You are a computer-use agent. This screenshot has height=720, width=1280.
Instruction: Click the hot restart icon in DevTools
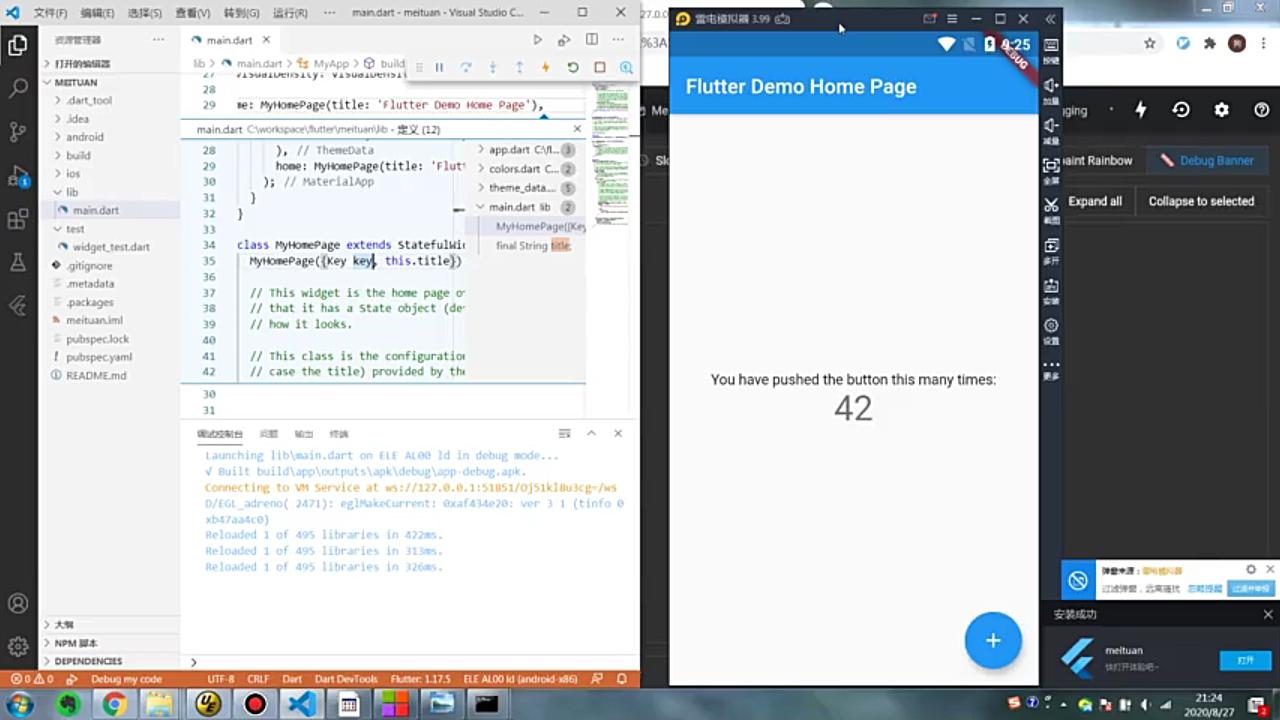1181,110
